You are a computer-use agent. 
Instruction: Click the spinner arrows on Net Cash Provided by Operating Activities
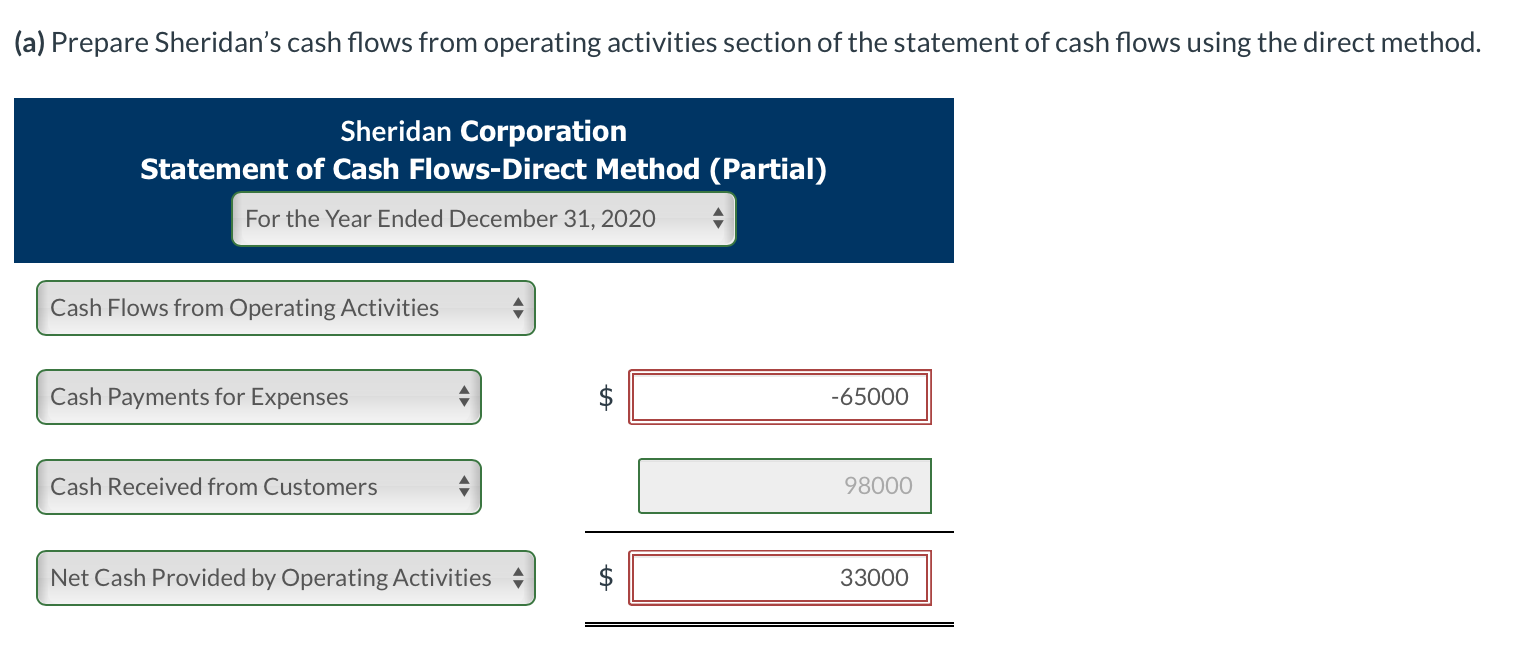(518, 578)
